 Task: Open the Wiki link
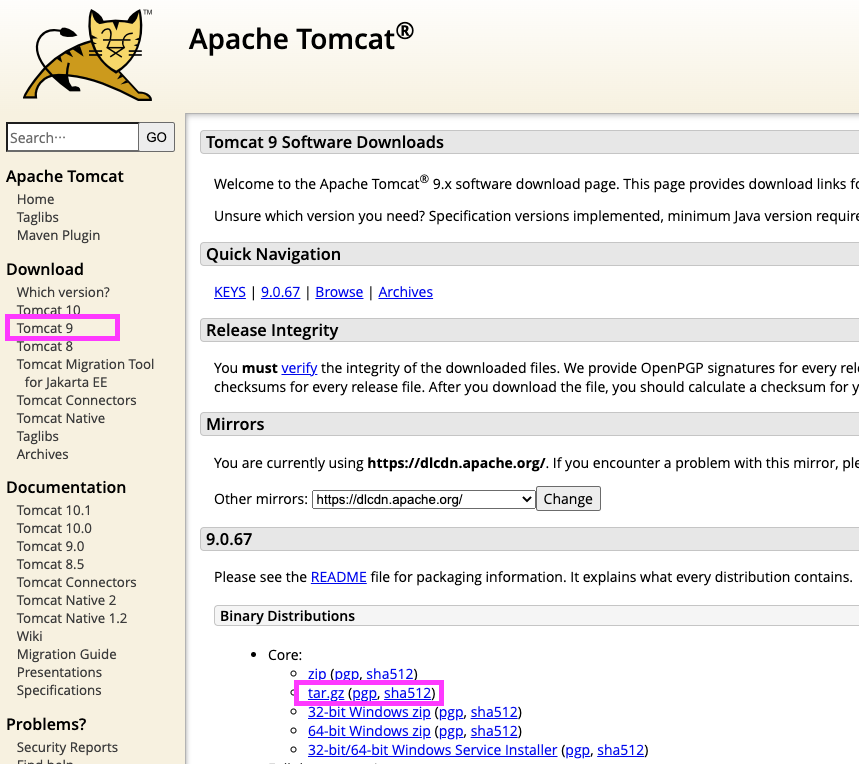tap(30, 636)
